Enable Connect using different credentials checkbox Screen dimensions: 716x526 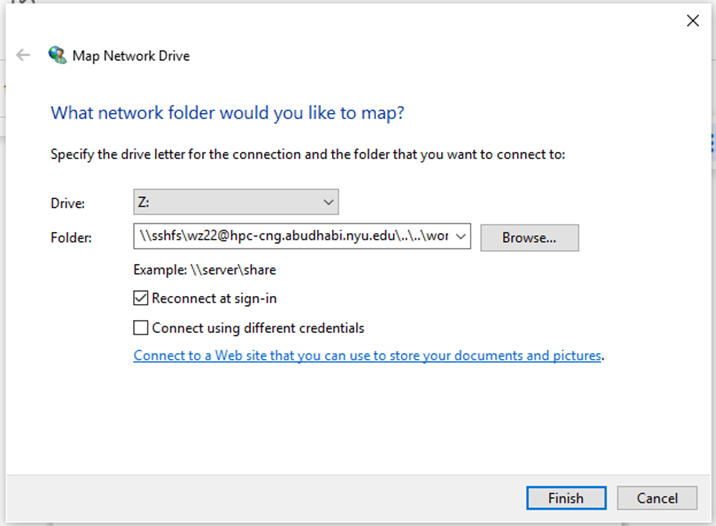pyautogui.click(x=141, y=328)
